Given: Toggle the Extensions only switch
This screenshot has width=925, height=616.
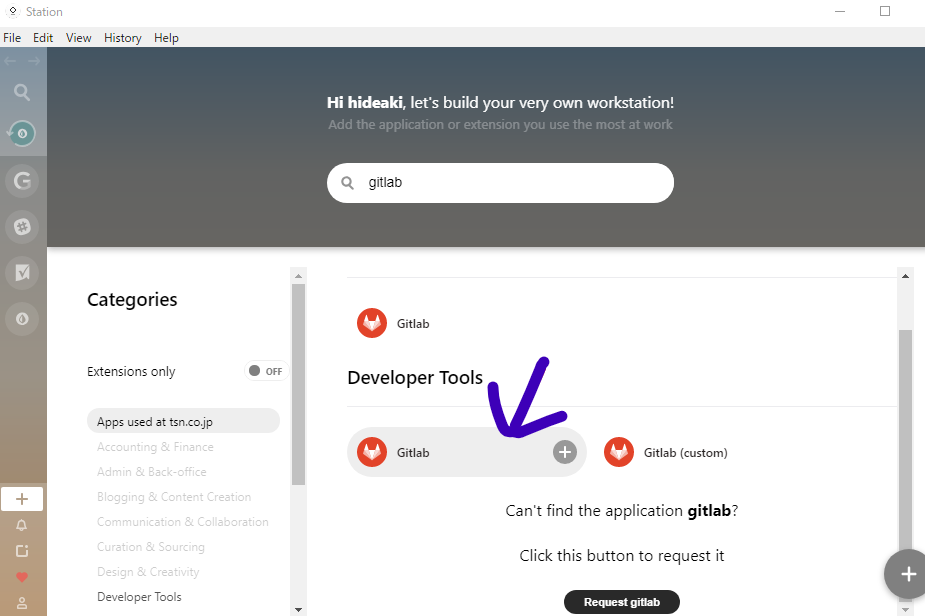Looking at the screenshot, I should point(266,371).
